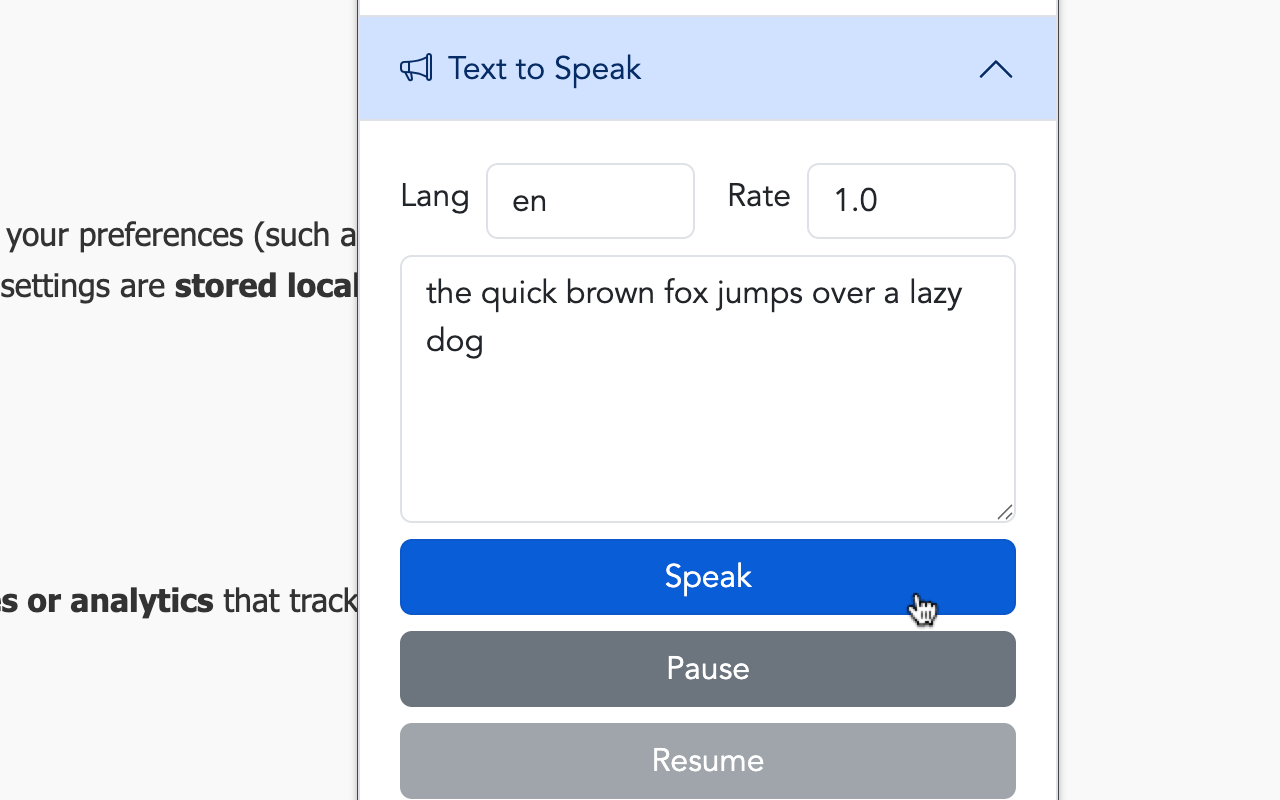This screenshot has width=1280, height=800.
Task: Click the settings are page text
Action: coord(83,287)
